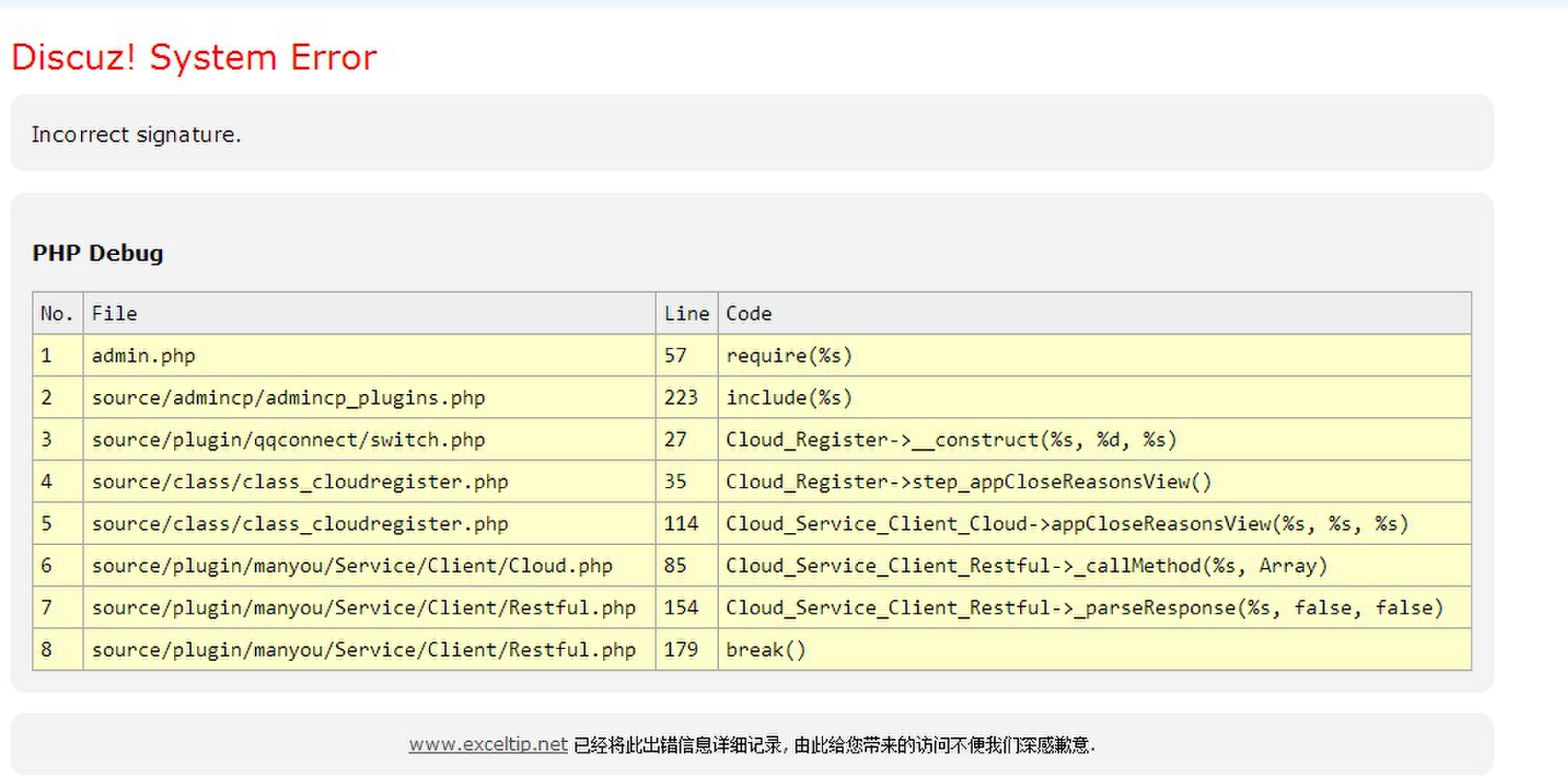Click the "Code" column header
The image size is (1568, 781).
pos(1094,313)
